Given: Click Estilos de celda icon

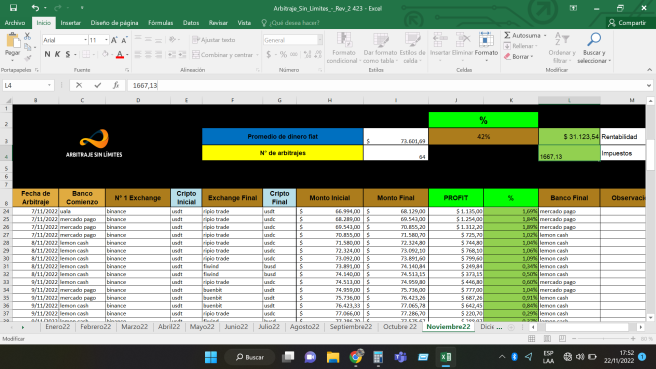Looking at the screenshot, I should point(412,41).
